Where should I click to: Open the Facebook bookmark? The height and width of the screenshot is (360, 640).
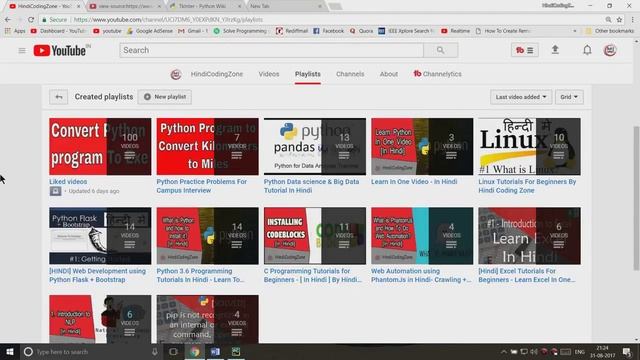329,31
